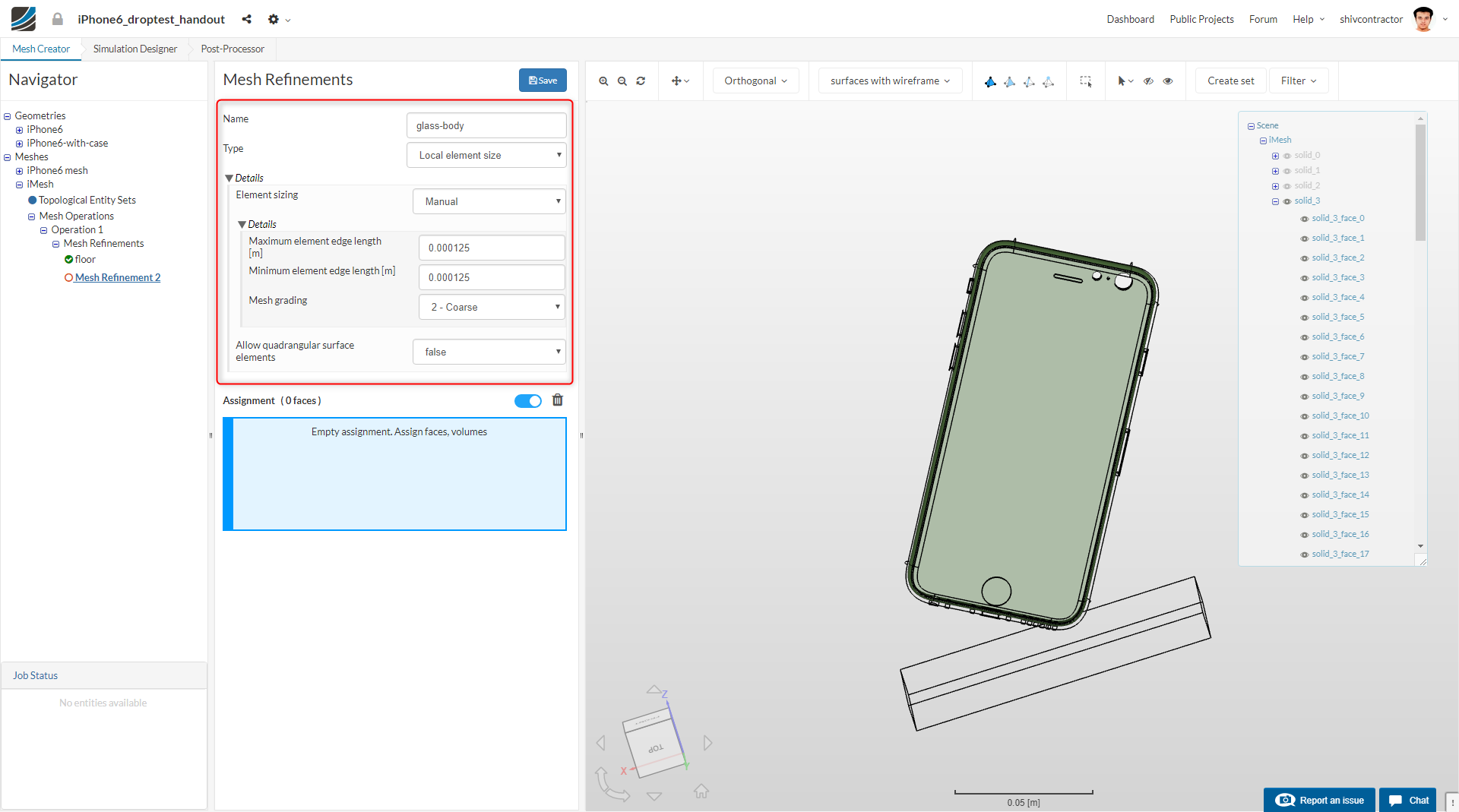Toggle visibility of solid_3_face_0
1459x812 pixels.
pos(1305,219)
